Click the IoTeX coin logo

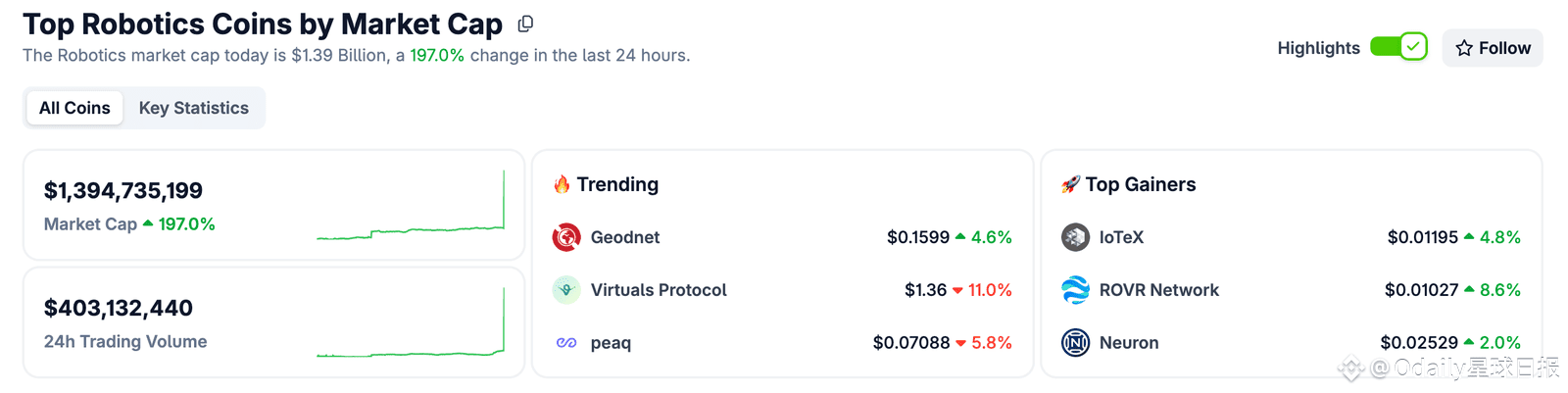click(x=1075, y=237)
